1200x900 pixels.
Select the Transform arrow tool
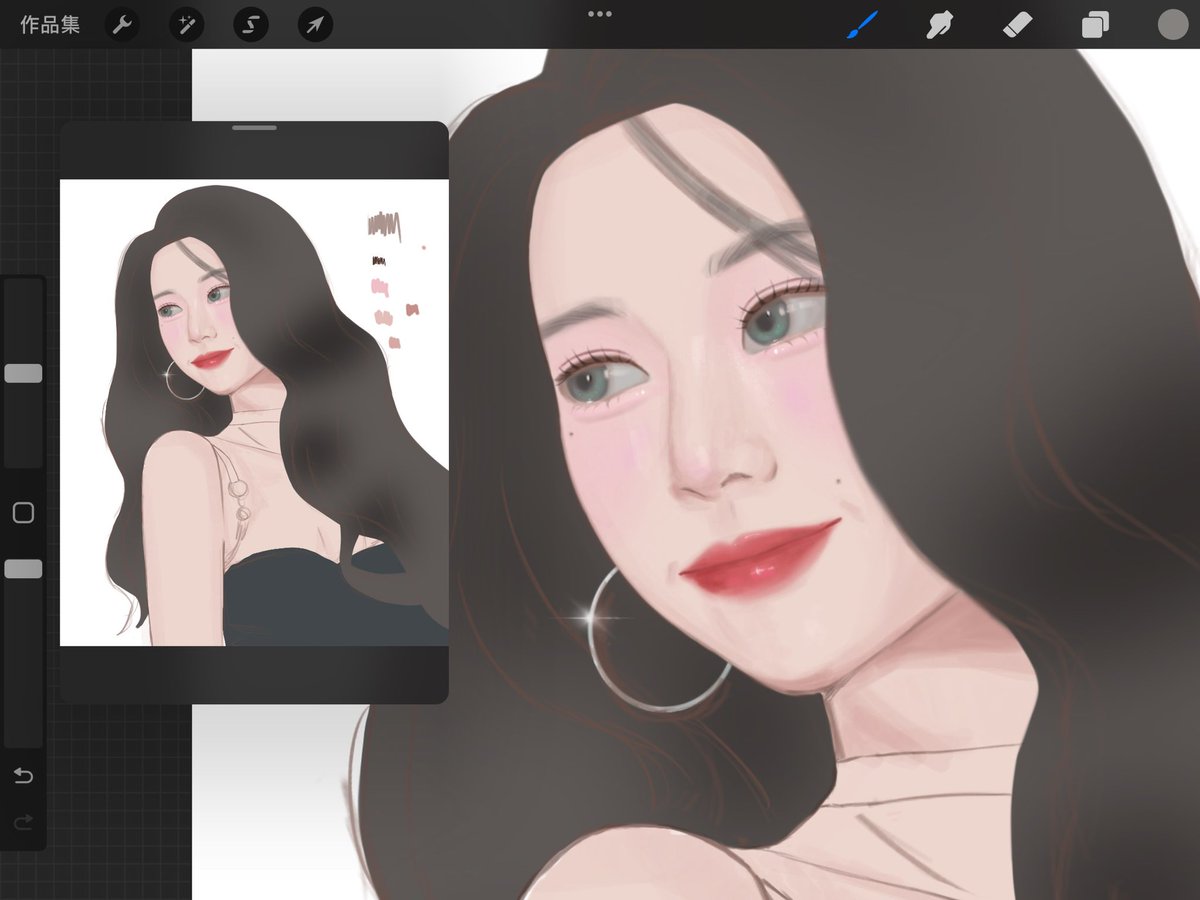pos(315,25)
